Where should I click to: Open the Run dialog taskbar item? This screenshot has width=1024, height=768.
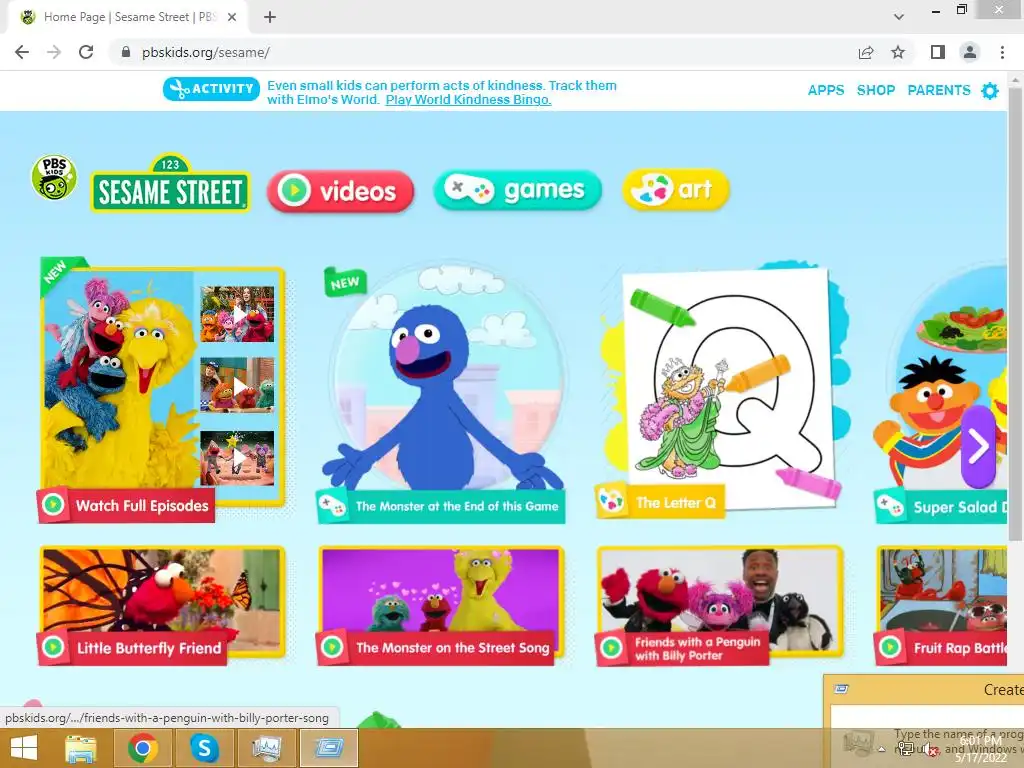(328, 748)
